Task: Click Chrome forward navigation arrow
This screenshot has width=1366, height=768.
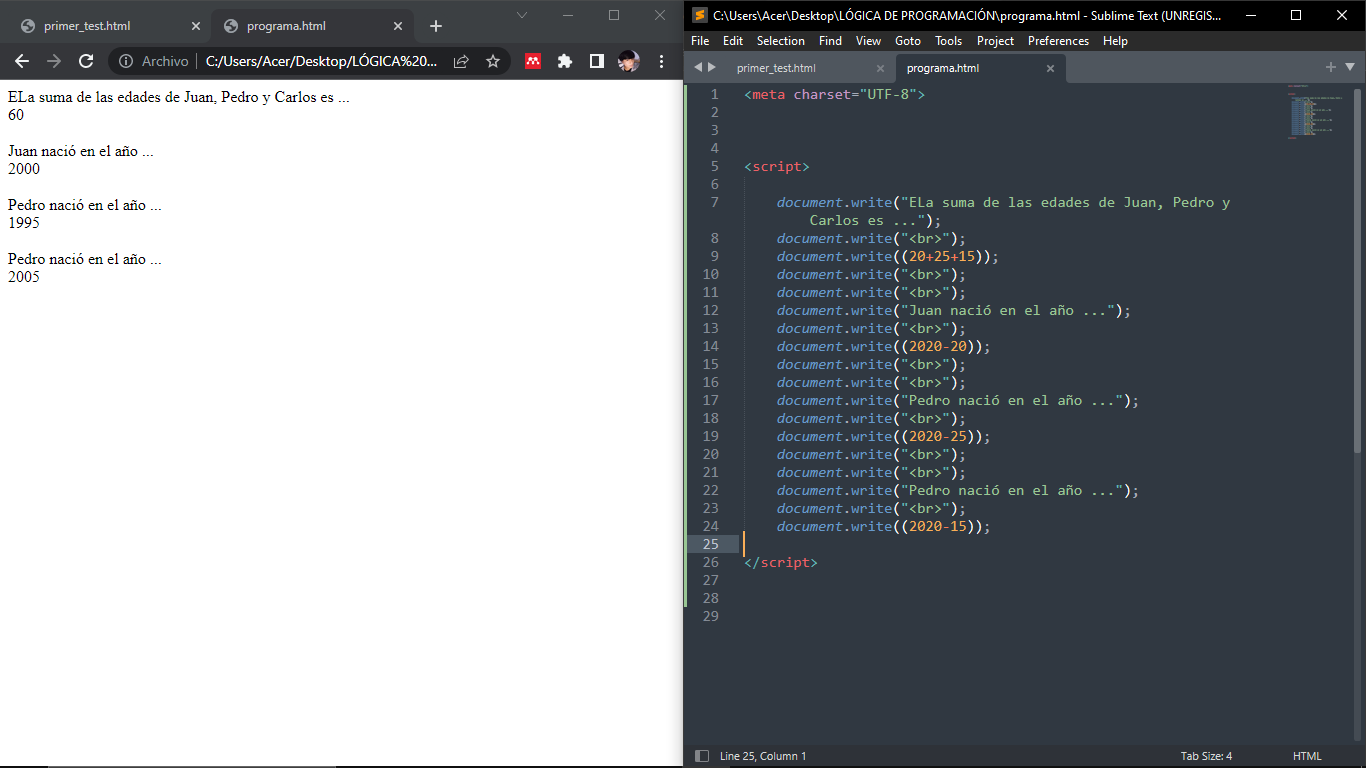Action: point(54,61)
